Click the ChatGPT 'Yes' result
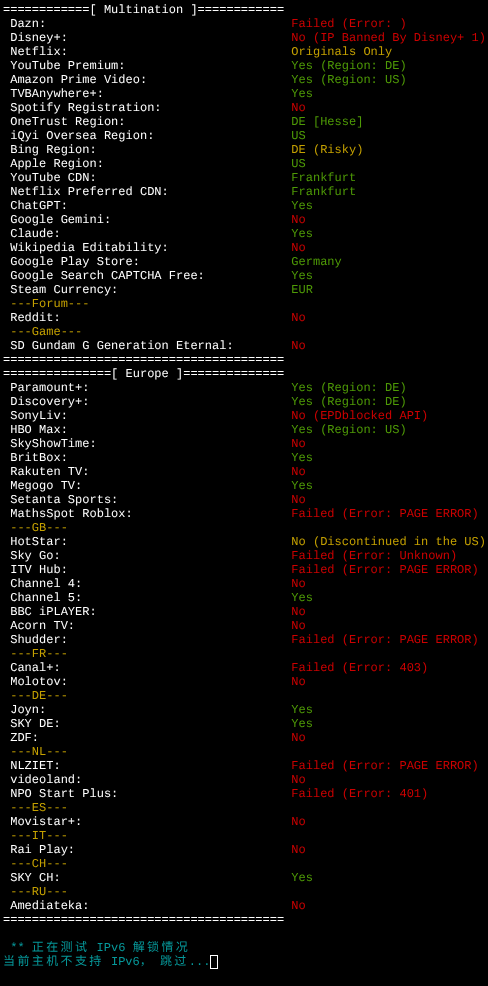The width and height of the screenshot is (488, 986). pyautogui.click(x=302, y=206)
